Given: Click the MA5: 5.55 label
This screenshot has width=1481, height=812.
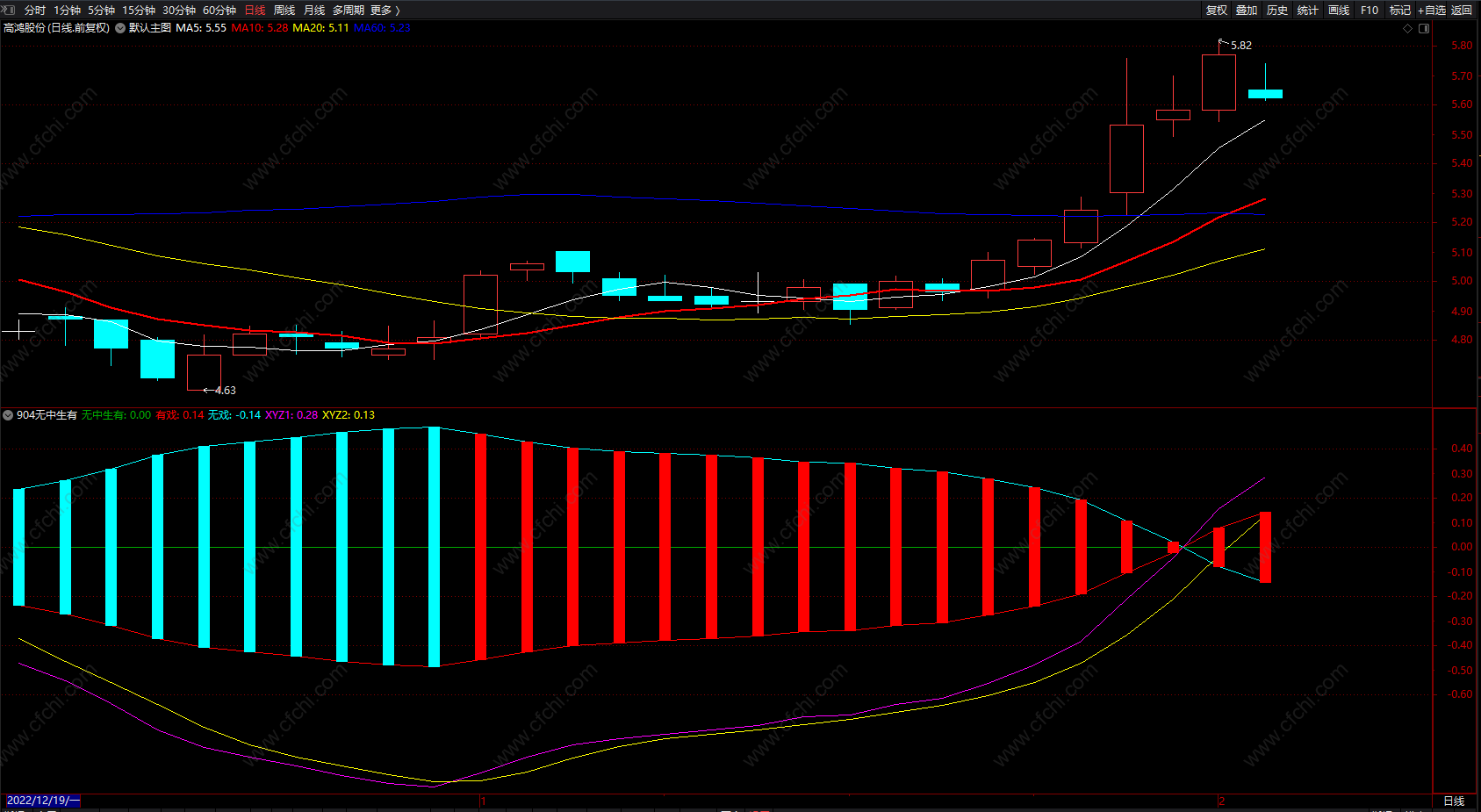Looking at the screenshot, I should pos(201,28).
